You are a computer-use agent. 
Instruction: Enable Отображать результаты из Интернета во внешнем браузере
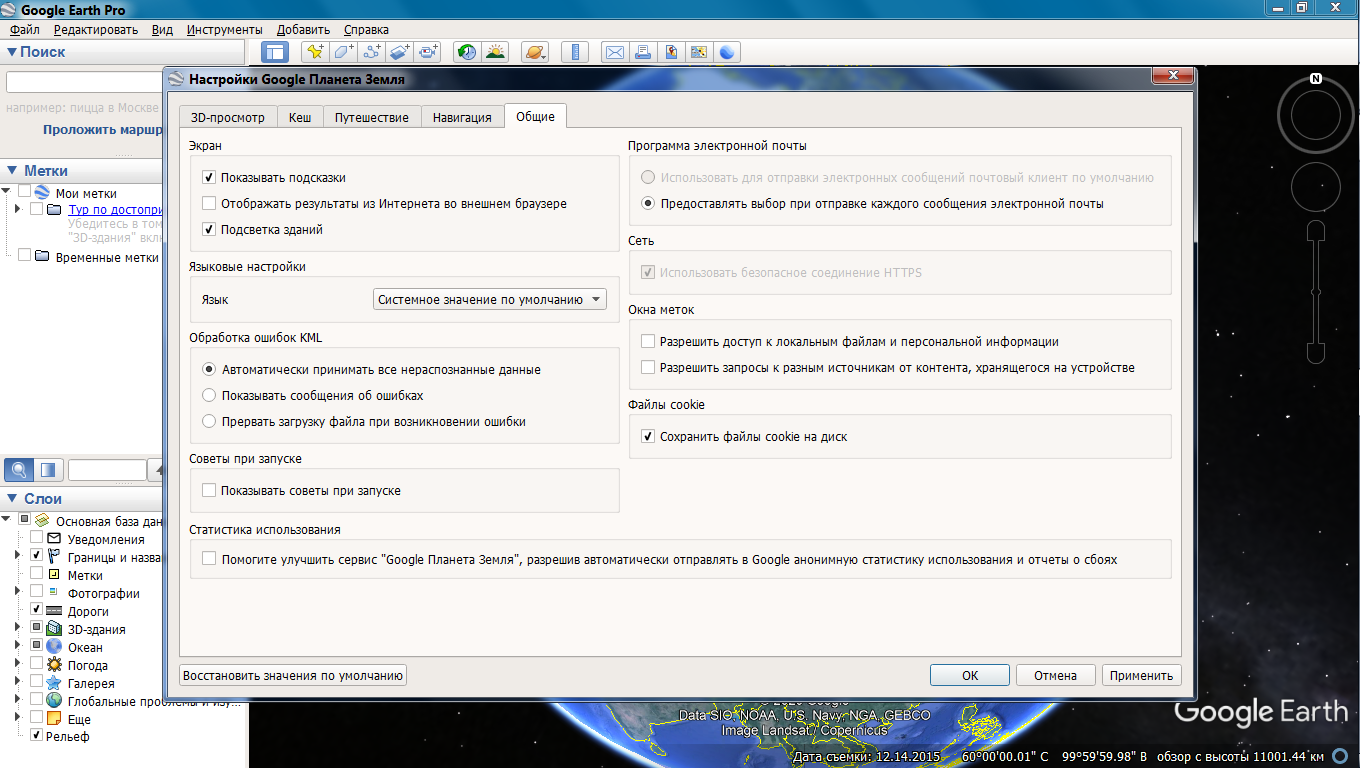pyautogui.click(x=209, y=203)
